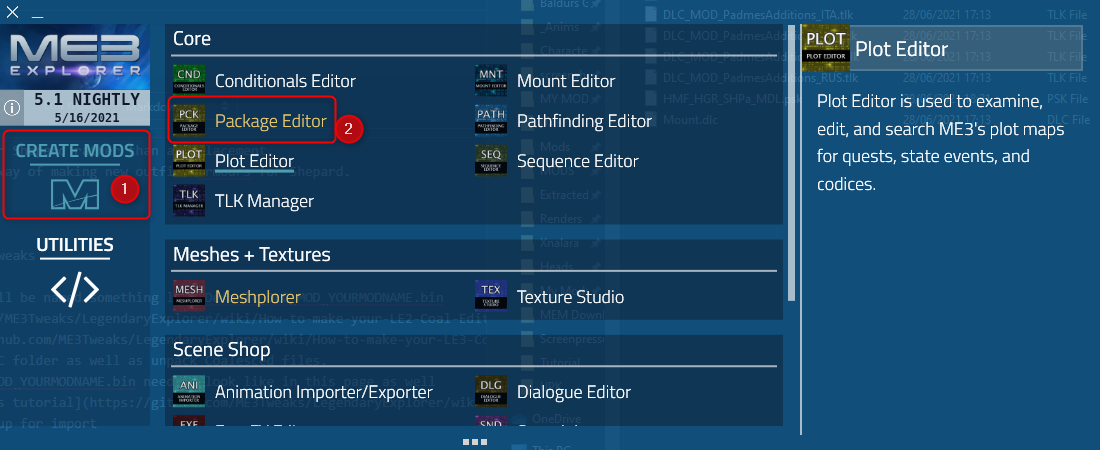Viewport: 1100px width, 450px height.
Task: Click the three-dot handle at window bottom
Action: (x=474, y=442)
